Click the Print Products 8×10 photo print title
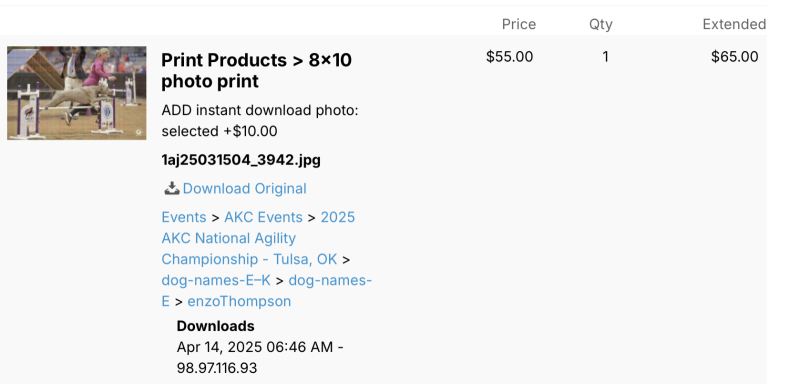 [x=256, y=70]
